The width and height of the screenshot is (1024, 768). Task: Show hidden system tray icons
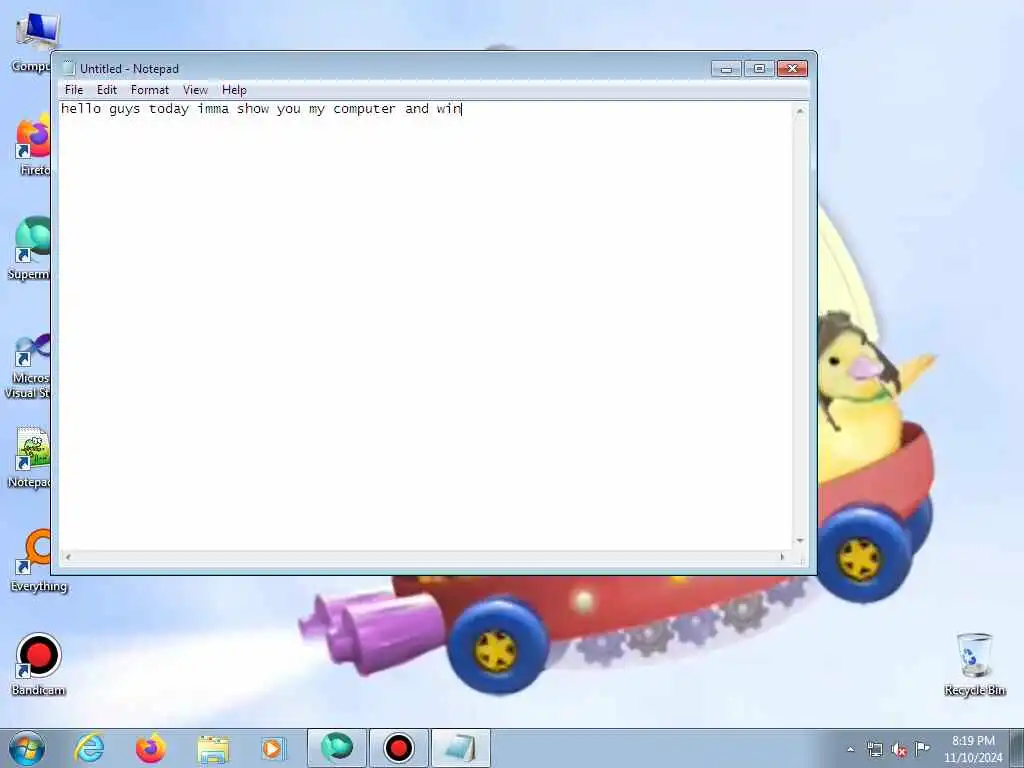[x=850, y=750]
